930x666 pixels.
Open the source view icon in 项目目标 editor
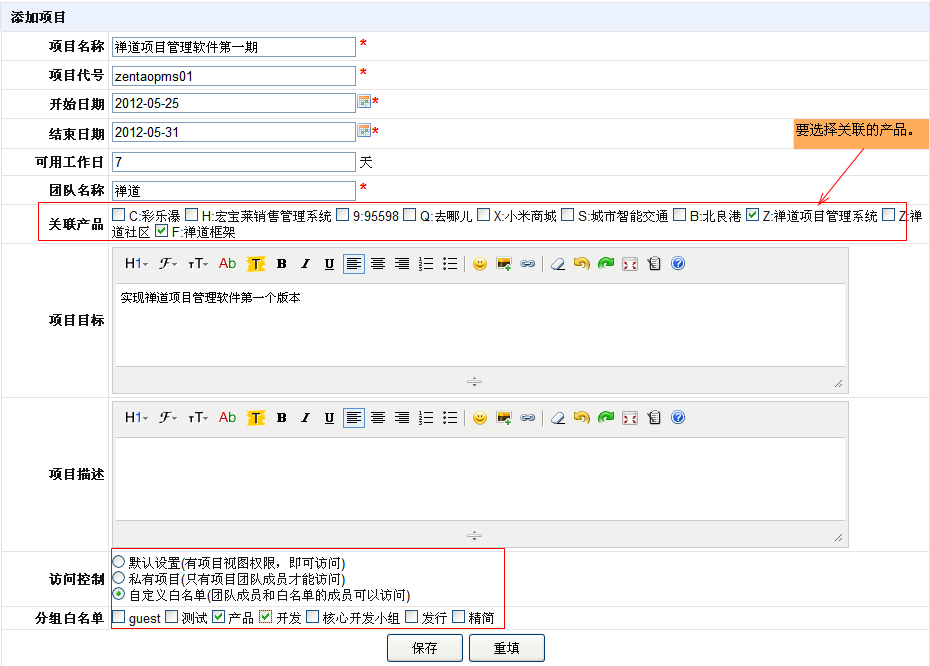click(x=654, y=264)
